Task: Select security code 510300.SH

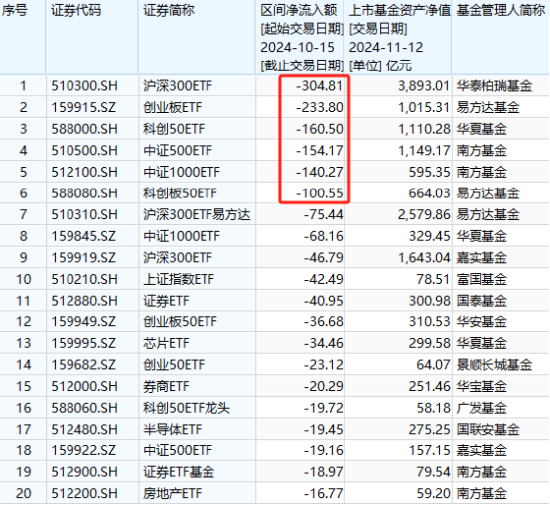Action: (x=84, y=86)
